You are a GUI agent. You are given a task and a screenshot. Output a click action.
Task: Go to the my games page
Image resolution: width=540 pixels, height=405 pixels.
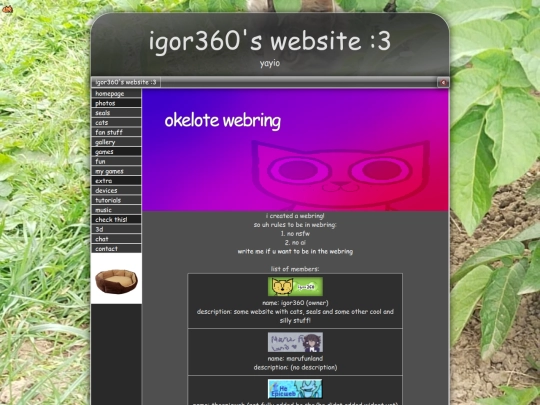116,171
